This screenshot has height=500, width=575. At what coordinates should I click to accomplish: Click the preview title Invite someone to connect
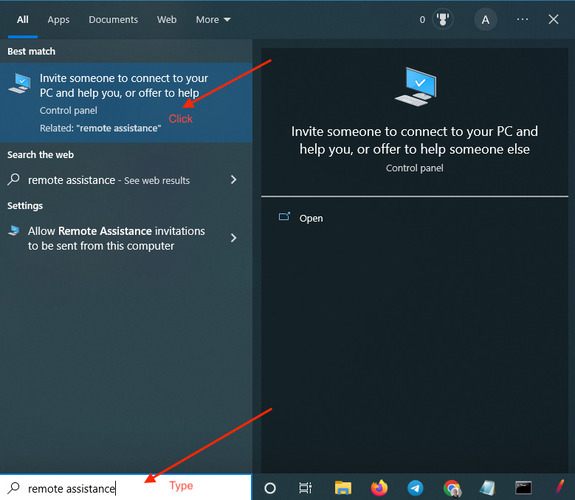414,140
